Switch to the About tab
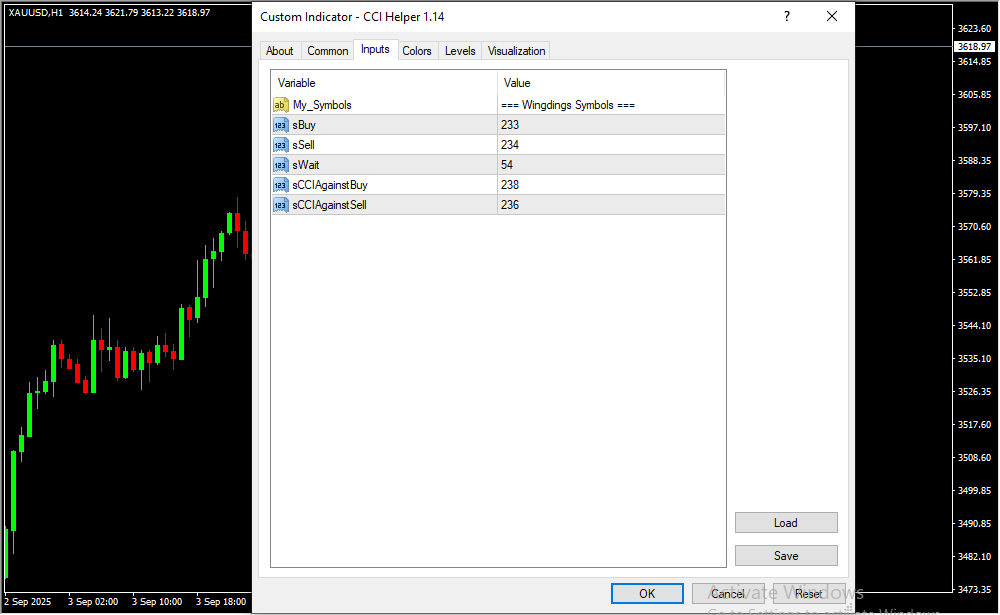1000x615 pixels. click(280, 51)
